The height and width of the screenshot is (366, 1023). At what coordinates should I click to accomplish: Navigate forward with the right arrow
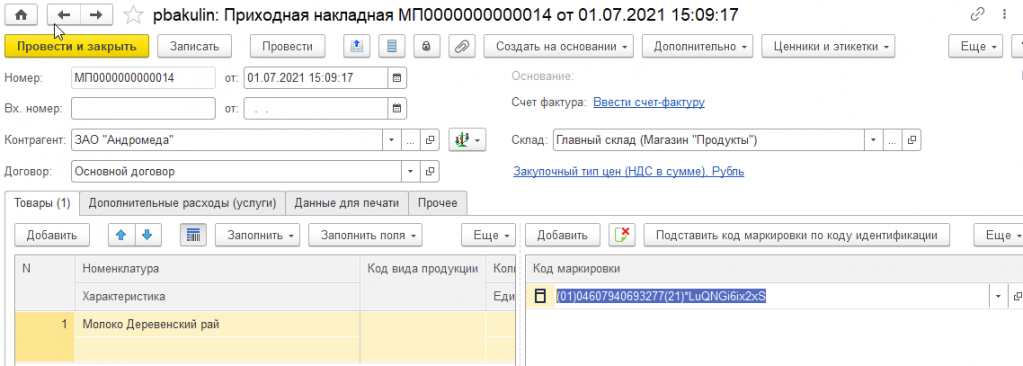(x=96, y=14)
